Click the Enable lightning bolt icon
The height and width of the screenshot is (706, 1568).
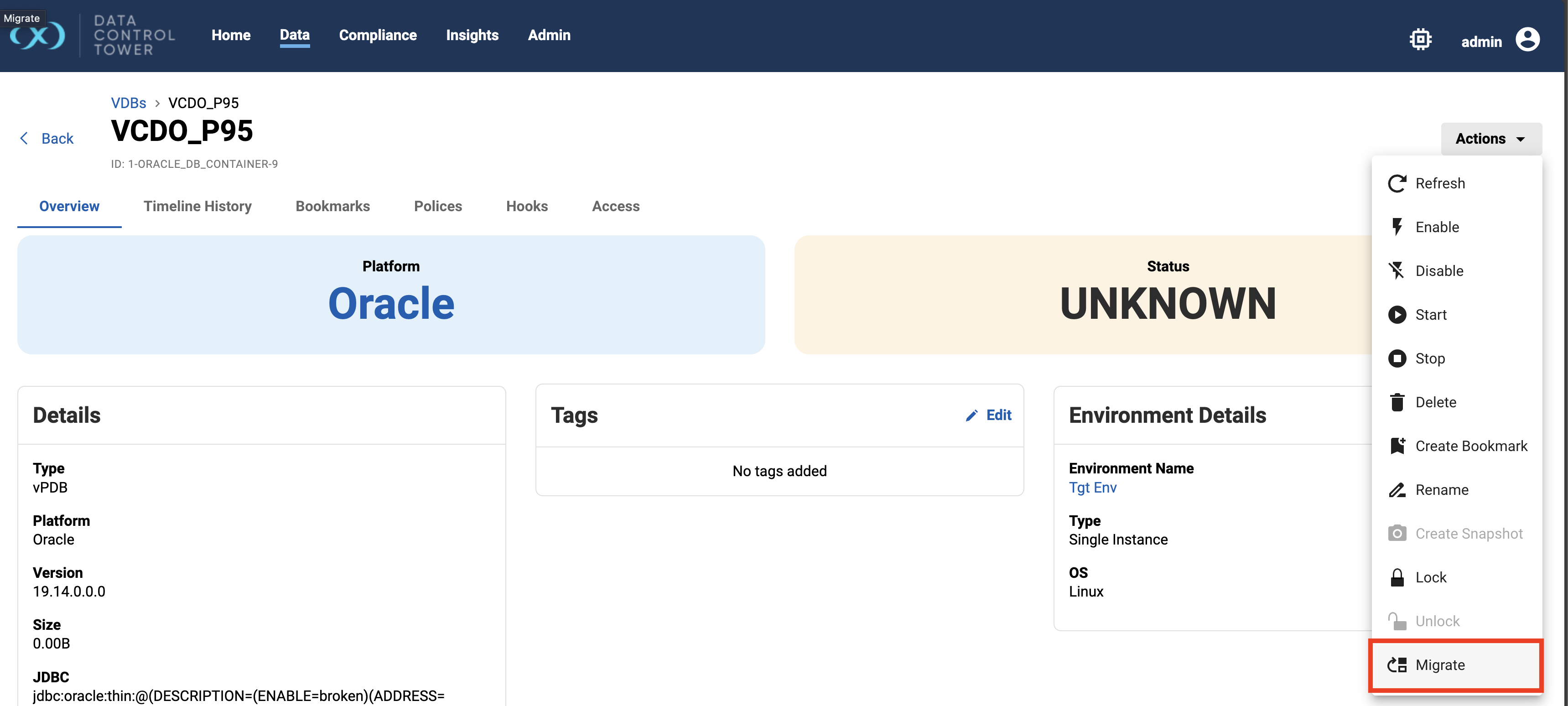tap(1397, 227)
